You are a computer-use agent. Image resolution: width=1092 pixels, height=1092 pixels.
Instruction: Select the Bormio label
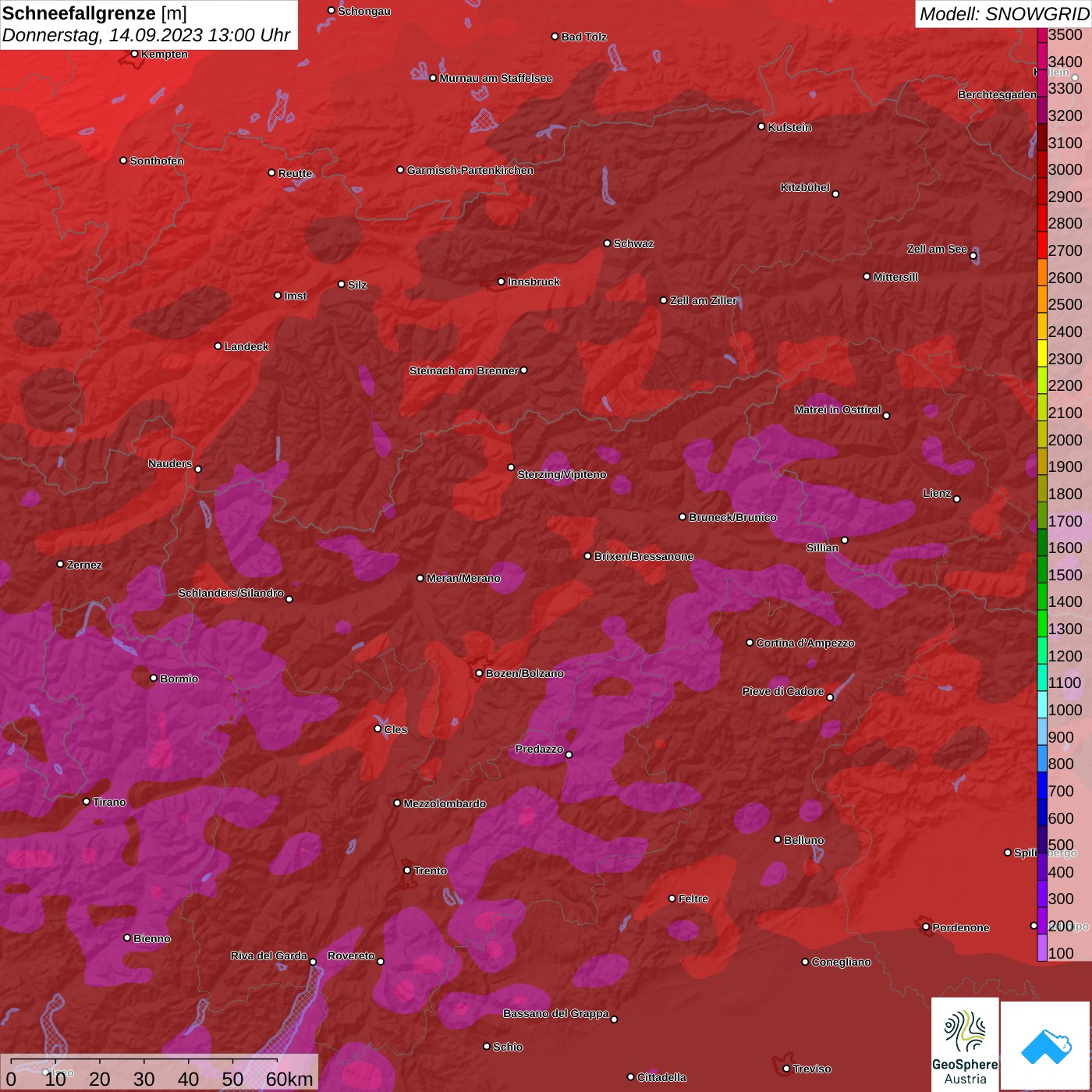(179, 679)
